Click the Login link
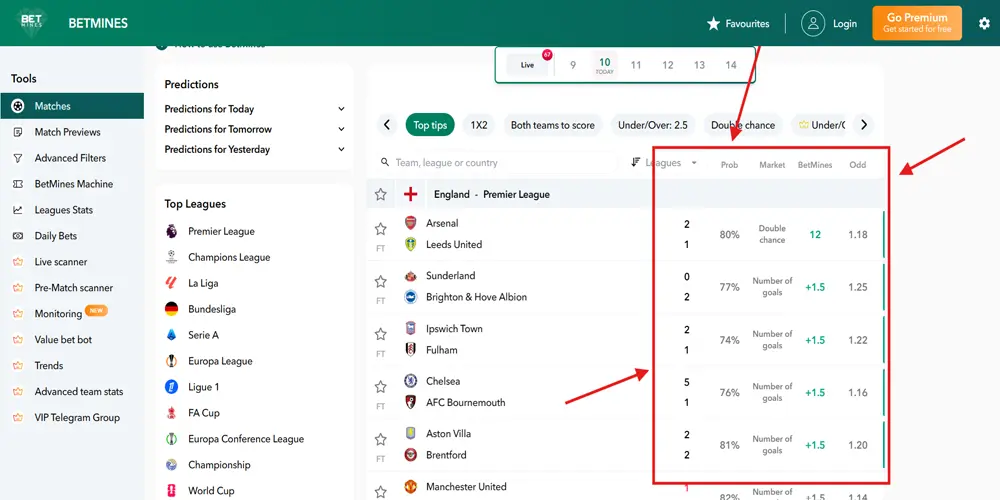This screenshot has height=500, width=1000. 844,24
